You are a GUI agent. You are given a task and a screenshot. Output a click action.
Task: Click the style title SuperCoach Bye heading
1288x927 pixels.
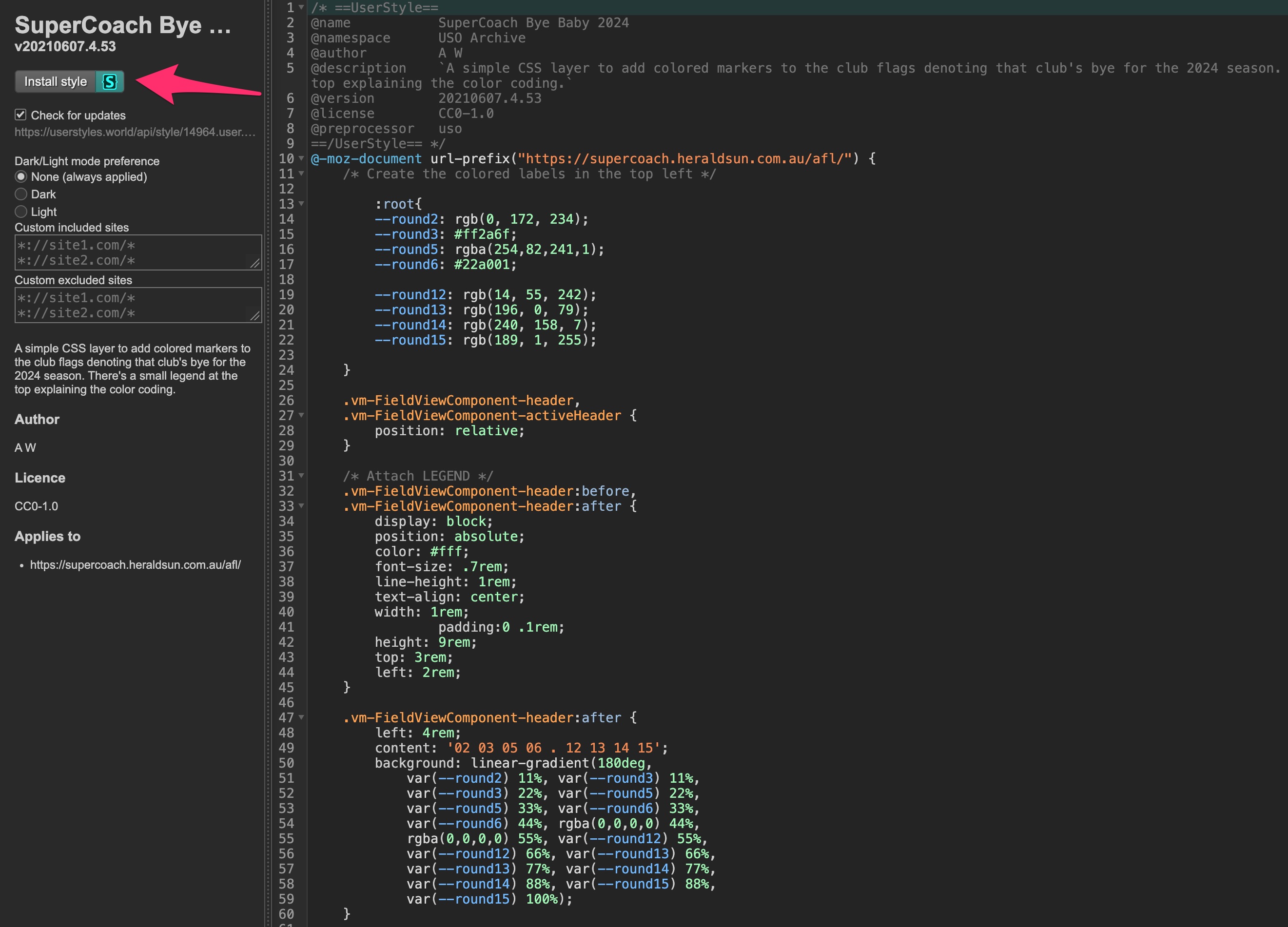(x=123, y=25)
